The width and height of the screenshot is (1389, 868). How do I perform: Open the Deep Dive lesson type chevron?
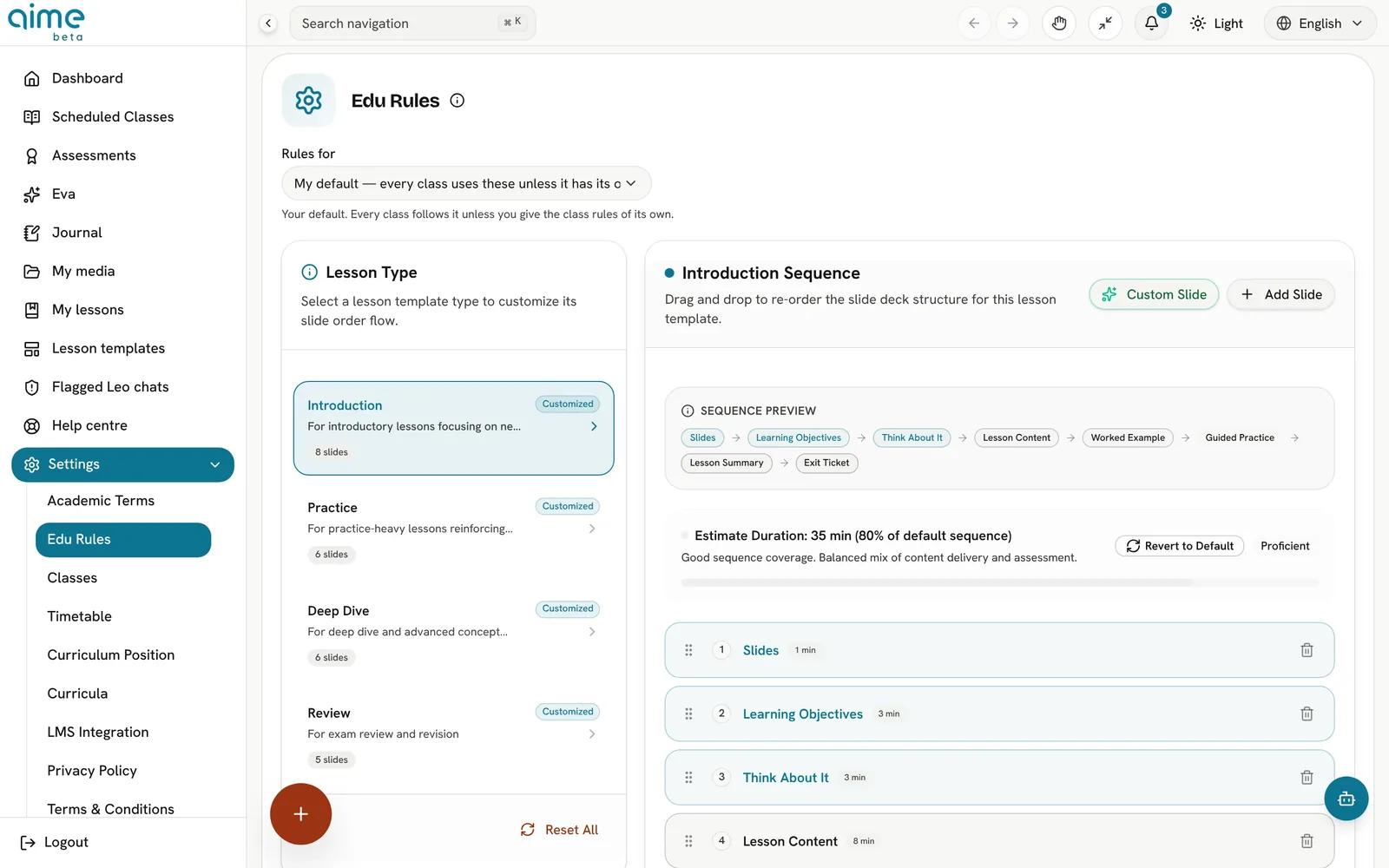click(592, 632)
